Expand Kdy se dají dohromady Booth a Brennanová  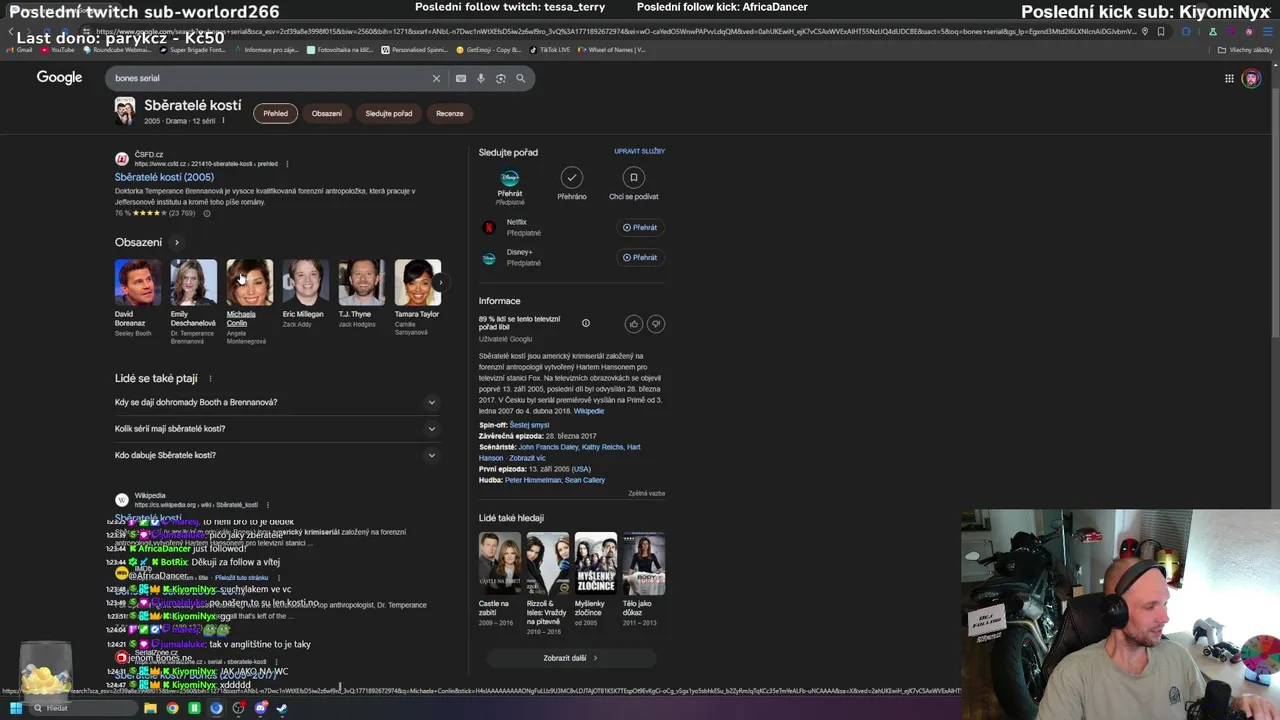(276, 402)
